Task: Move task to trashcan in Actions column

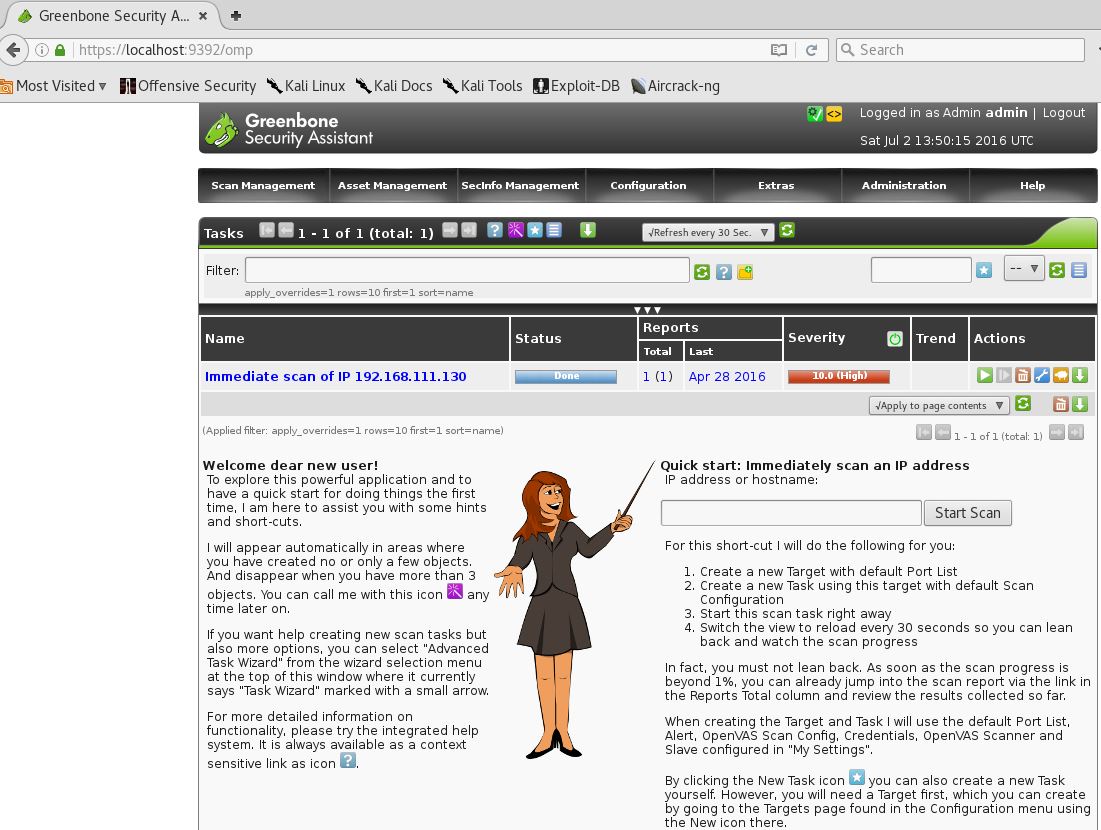Action: (x=1023, y=375)
